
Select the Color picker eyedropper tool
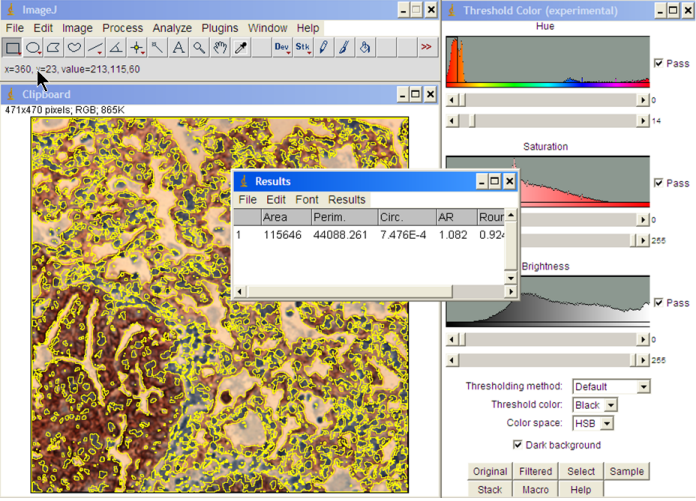coord(241,47)
